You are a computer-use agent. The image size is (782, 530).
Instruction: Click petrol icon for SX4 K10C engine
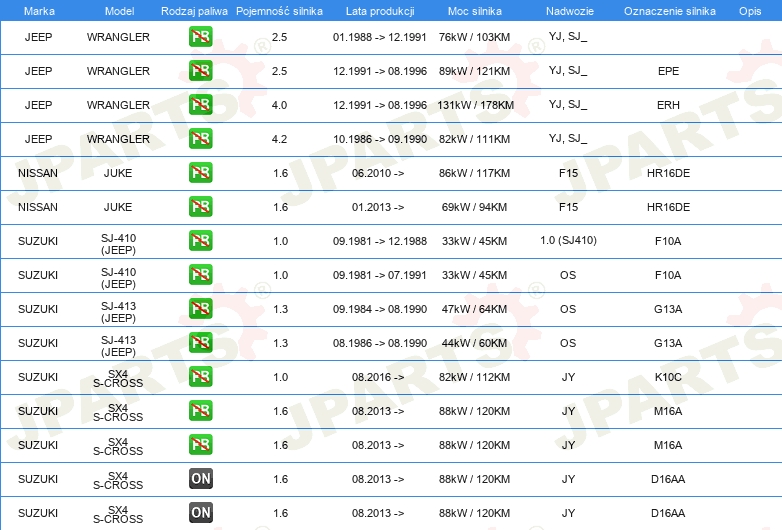[x=200, y=376]
